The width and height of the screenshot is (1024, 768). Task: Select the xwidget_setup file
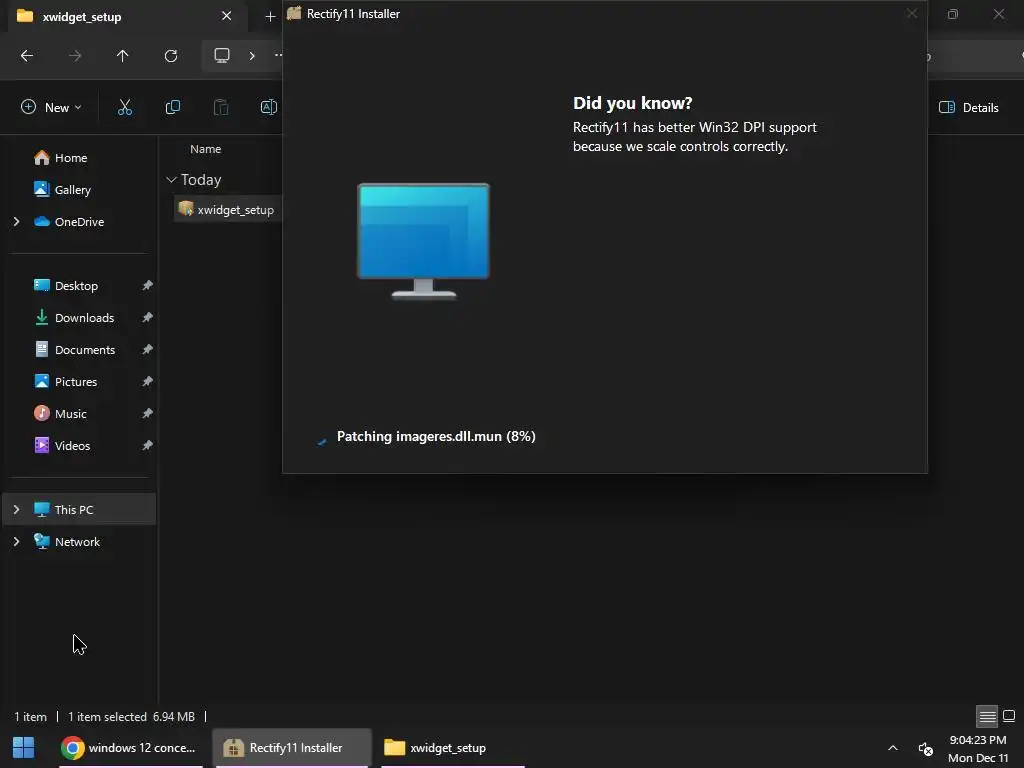point(227,210)
